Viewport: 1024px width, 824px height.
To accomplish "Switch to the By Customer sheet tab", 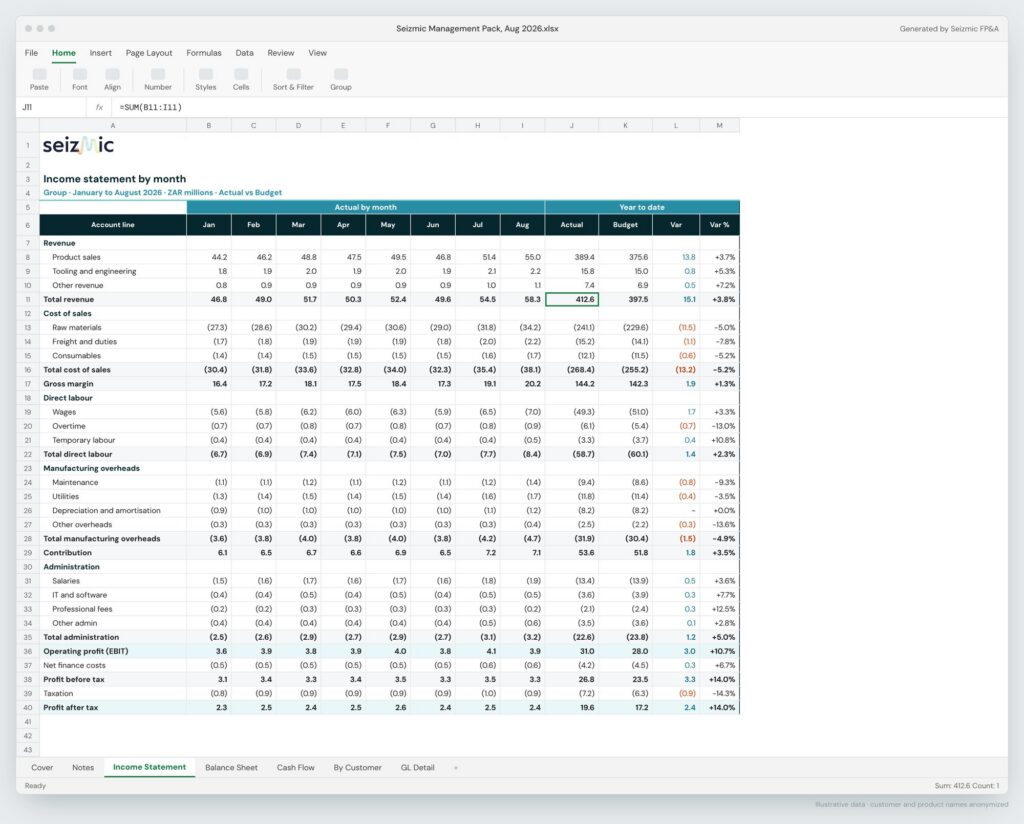I will (357, 768).
